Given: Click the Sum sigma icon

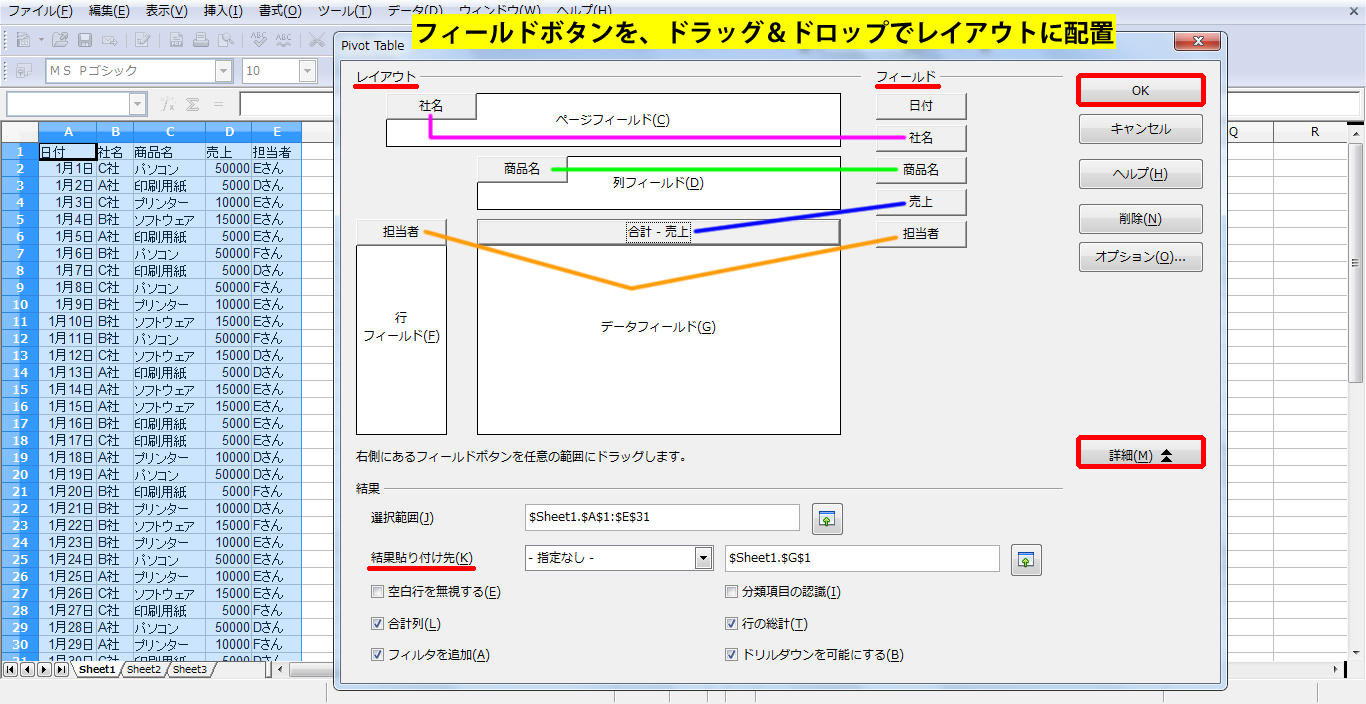Looking at the screenshot, I should click(192, 104).
